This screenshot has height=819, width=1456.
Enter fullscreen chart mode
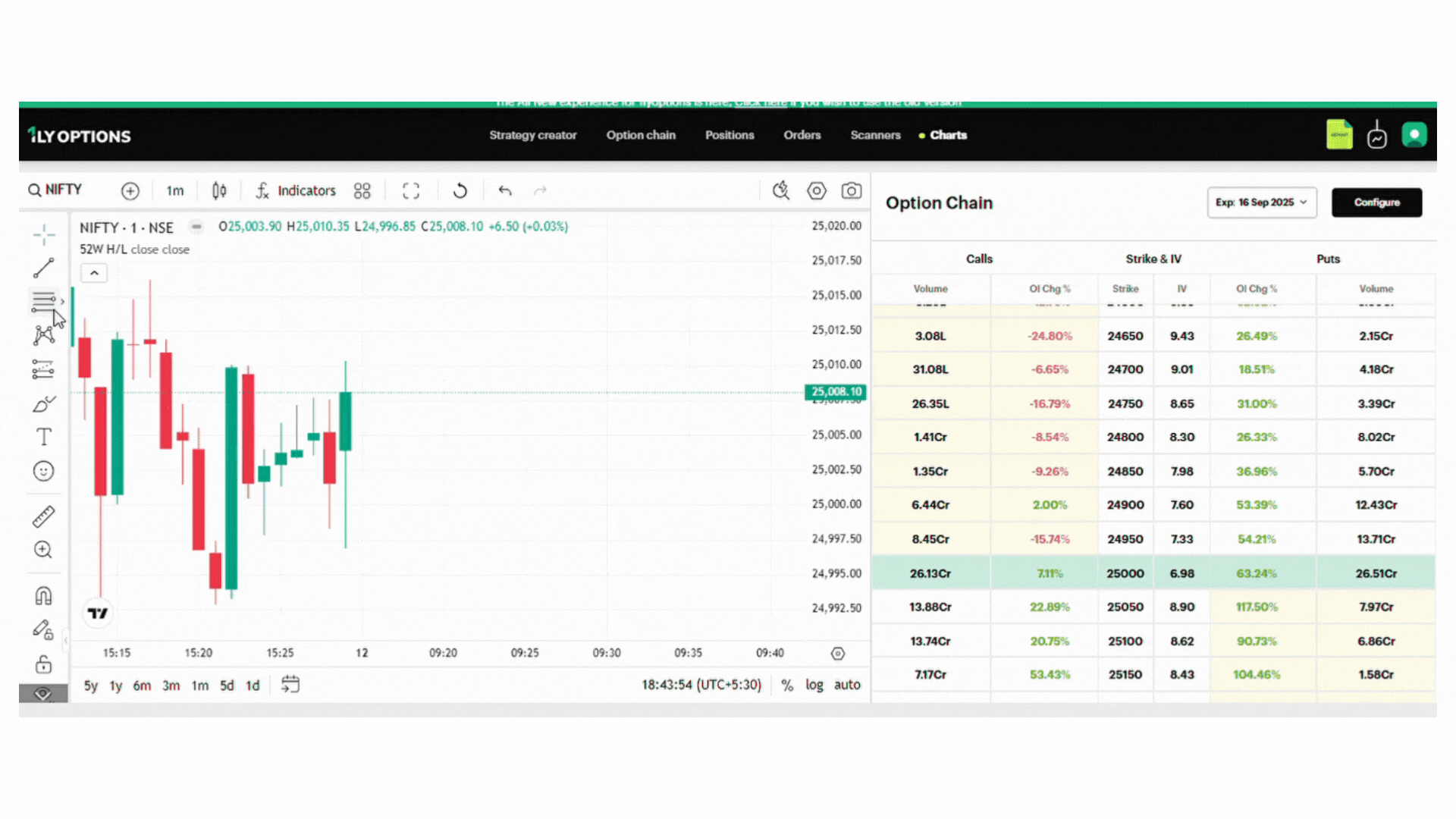click(410, 190)
